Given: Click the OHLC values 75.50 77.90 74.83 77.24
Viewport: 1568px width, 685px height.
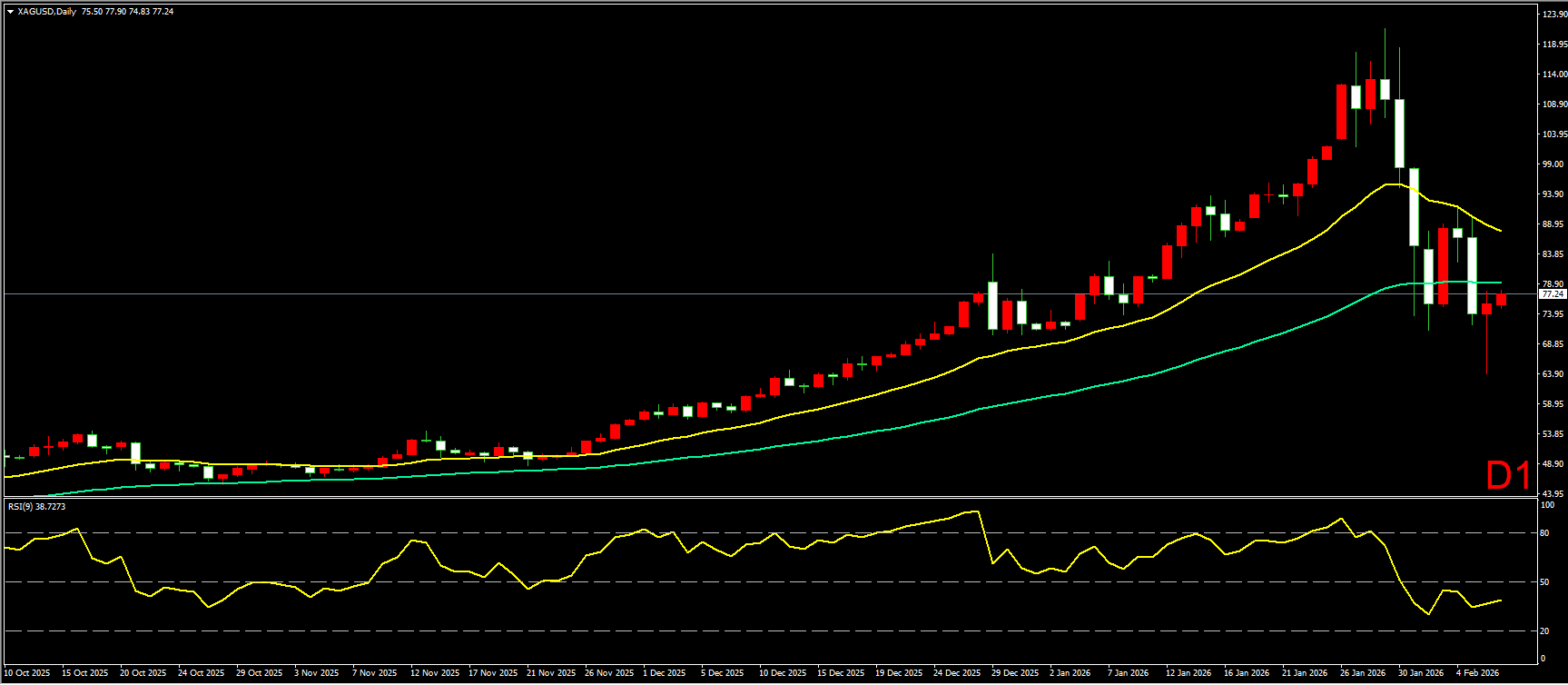Looking at the screenshot, I should click(x=127, y=12).
